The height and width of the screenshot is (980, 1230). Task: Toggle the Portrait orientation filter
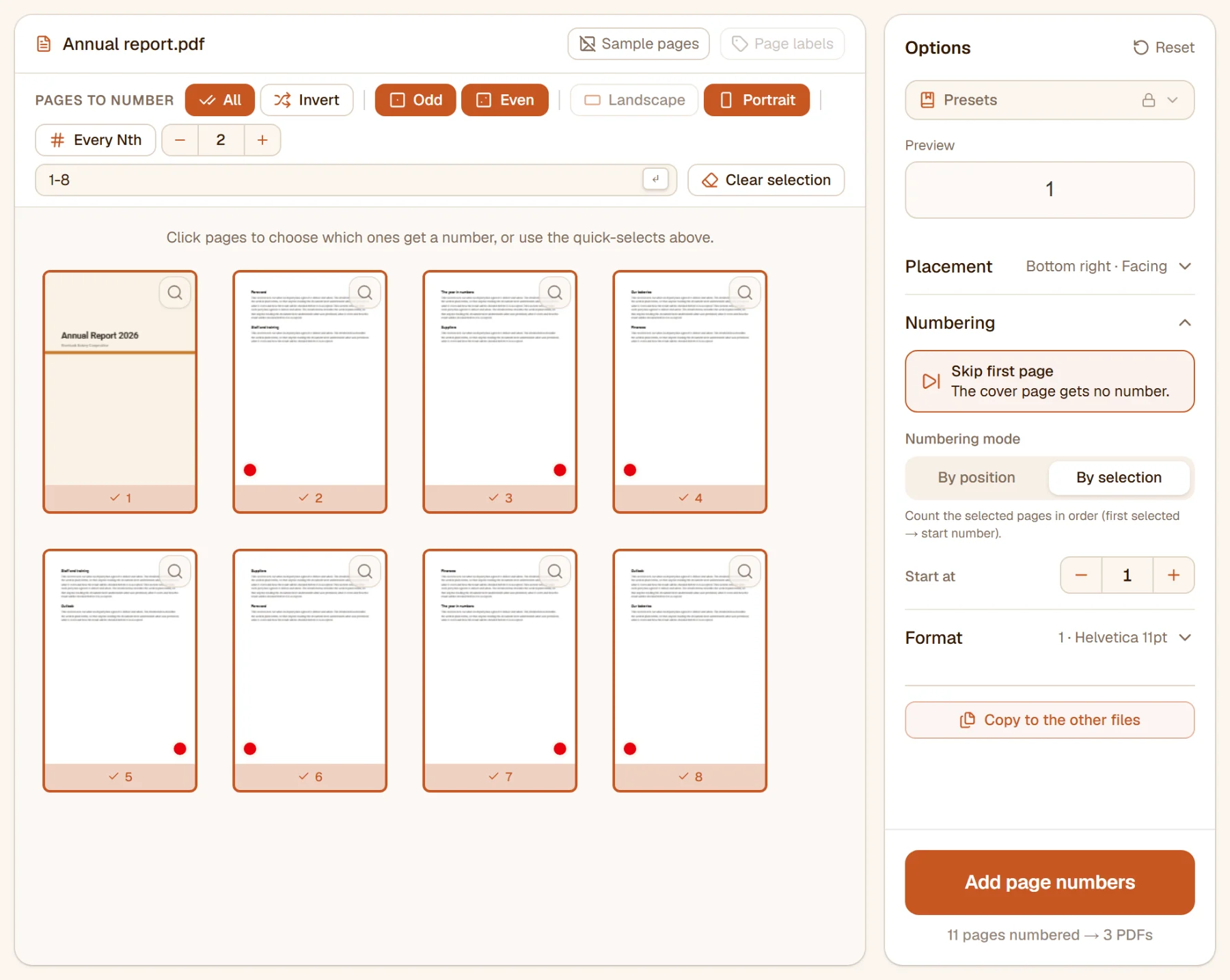click(756, 100)
